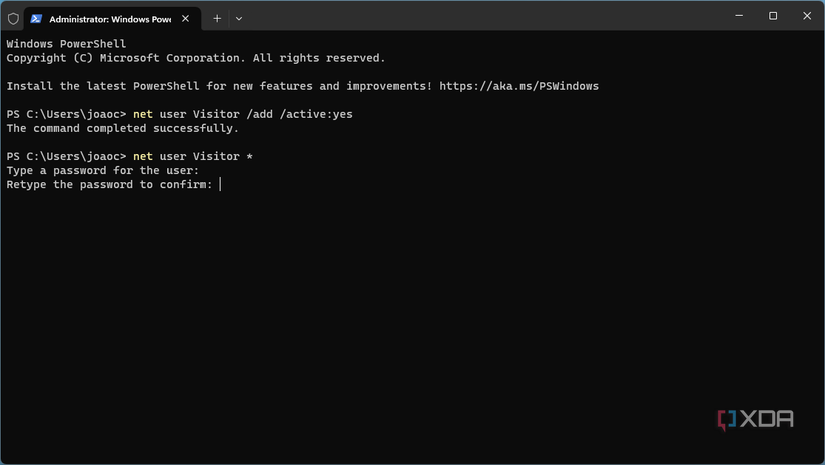Click the 'Type a password for the user' line
Viewport: 825px width, 465px height.
pos(102,170)
